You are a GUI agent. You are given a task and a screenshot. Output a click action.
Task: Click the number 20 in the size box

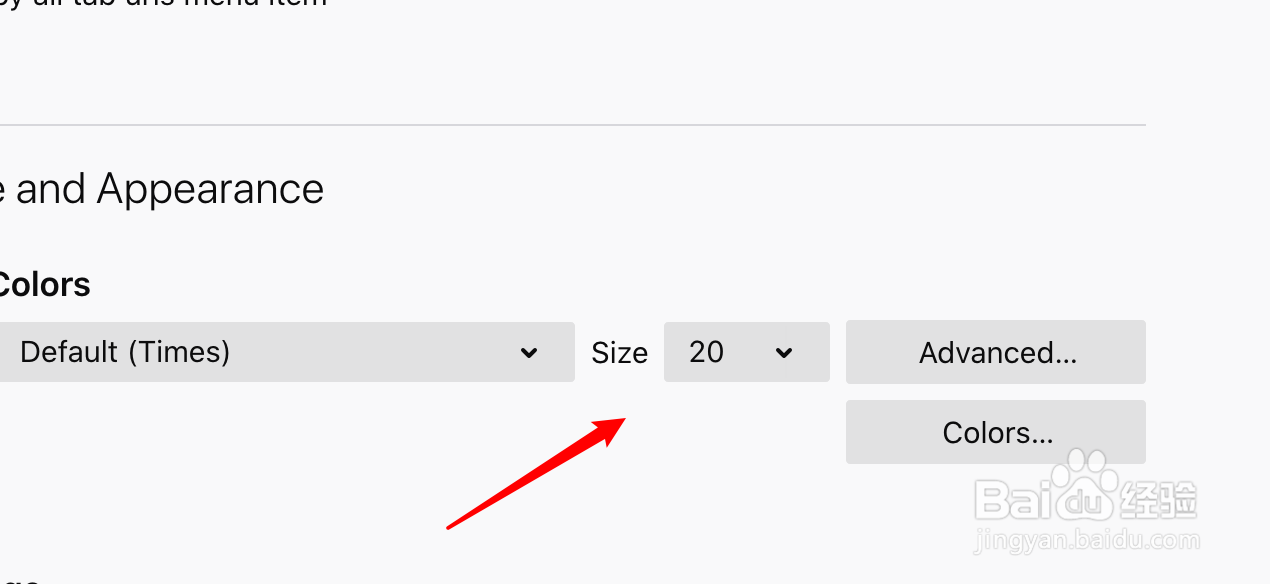[707, 352]
